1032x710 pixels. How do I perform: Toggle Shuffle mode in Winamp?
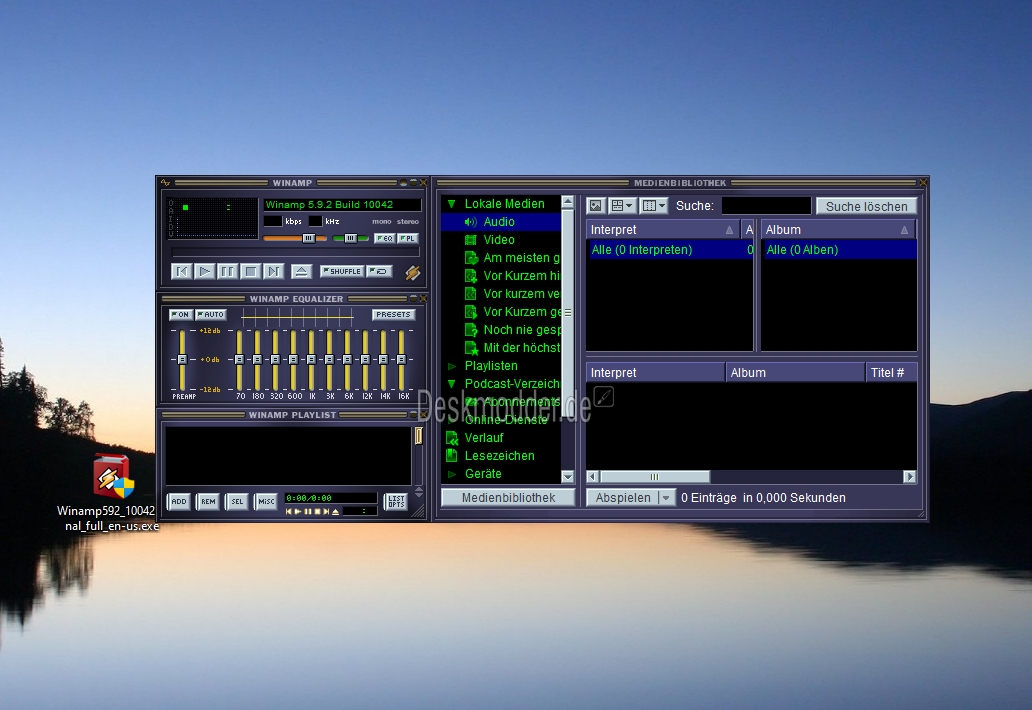(342, 271)
